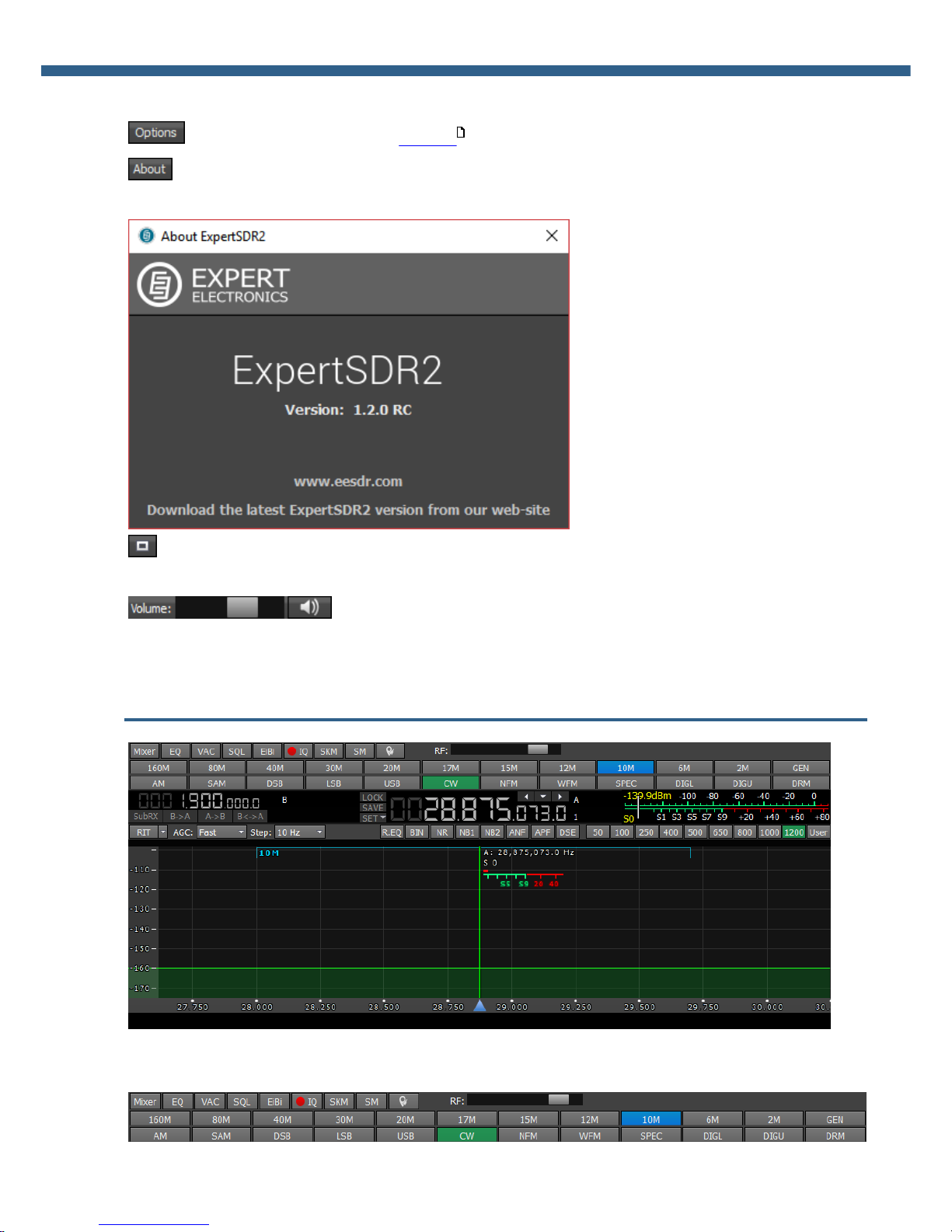Image resolution: width=952 pixels, height=1232 pixels.
Task: Select USB mode in the full receiver window
Action: coord(392,784)
